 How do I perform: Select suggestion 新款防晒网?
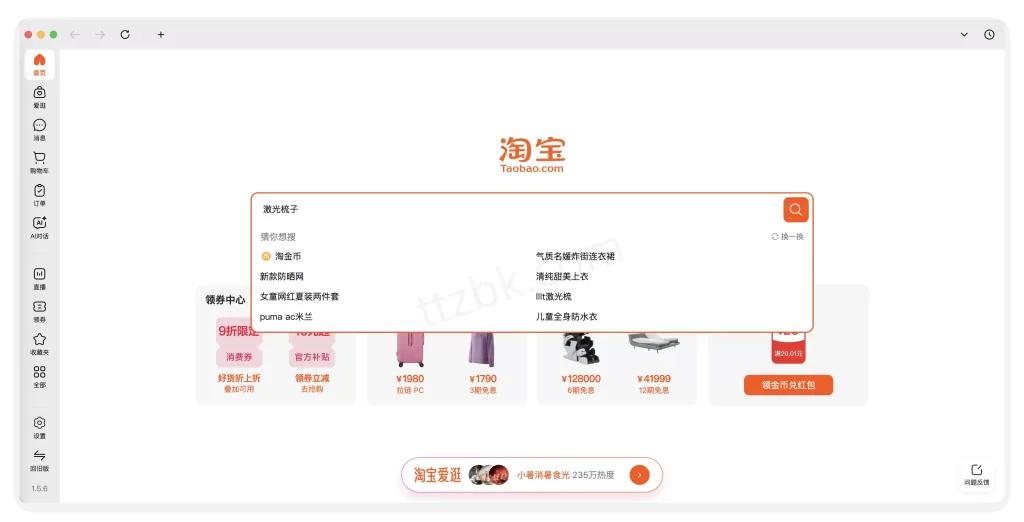click(x=281, y=276)
